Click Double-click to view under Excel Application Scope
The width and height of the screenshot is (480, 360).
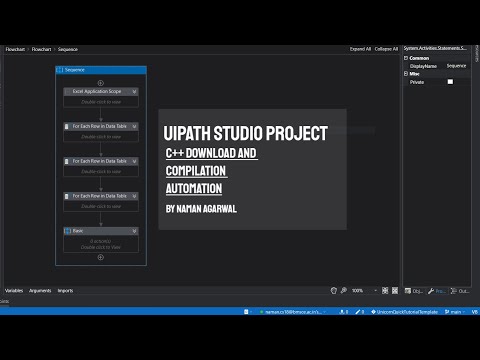click(x=101, y=102)
